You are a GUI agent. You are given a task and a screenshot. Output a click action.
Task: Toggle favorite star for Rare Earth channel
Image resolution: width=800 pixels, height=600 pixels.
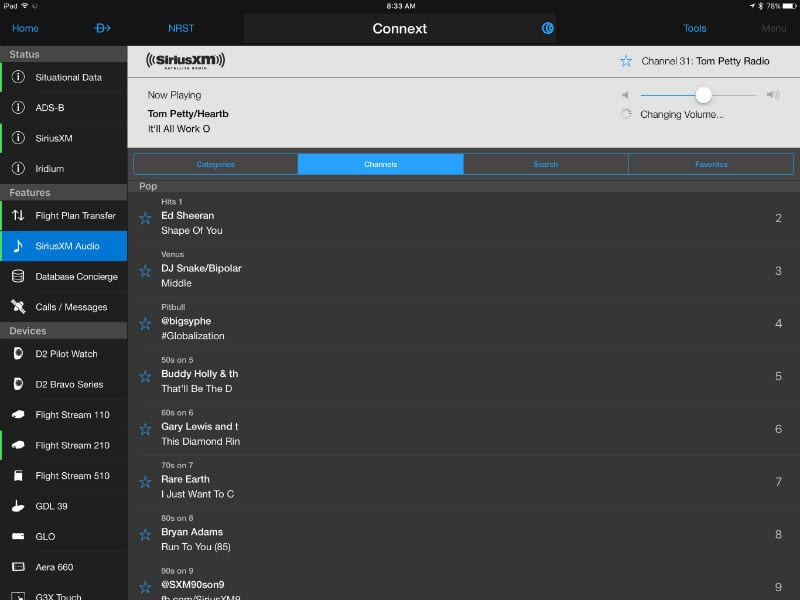click(x=145, y=482)
